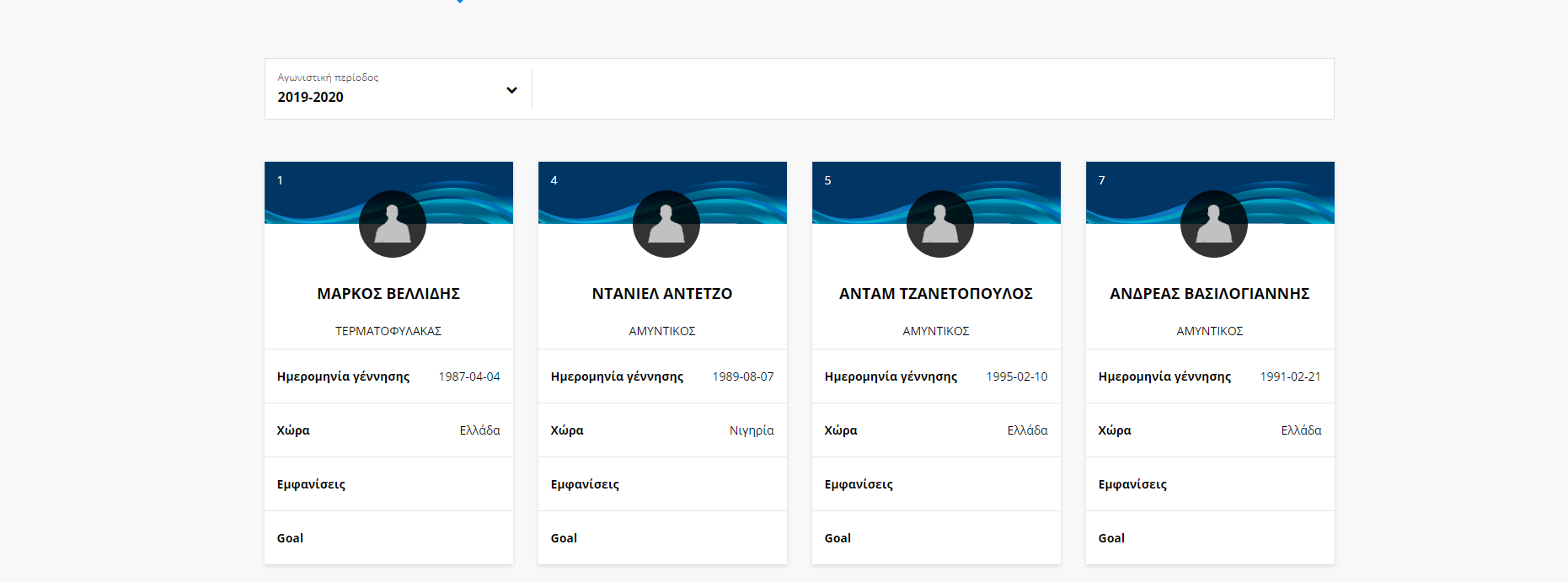
Task: Click ΑΜΥΝΤΙΚΟΣ under ΑΝΤΑΜ ΤΖΑΝΕΤΟΠΟΥΛΟΣ
Action: tap(936, 331)
